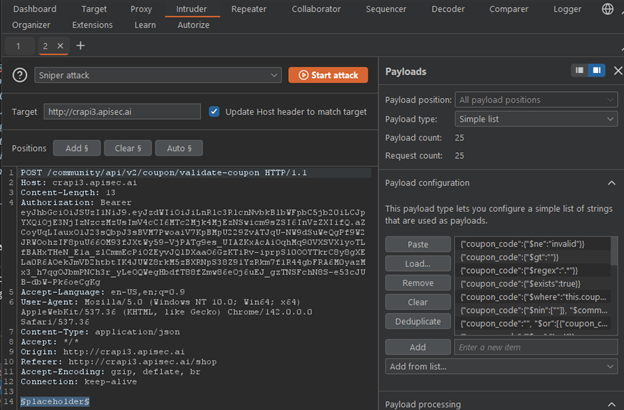The height and width of the screenshot is (410, 624).
Task: Switch to the Proxy tab
Action: (x=141, y=9)
